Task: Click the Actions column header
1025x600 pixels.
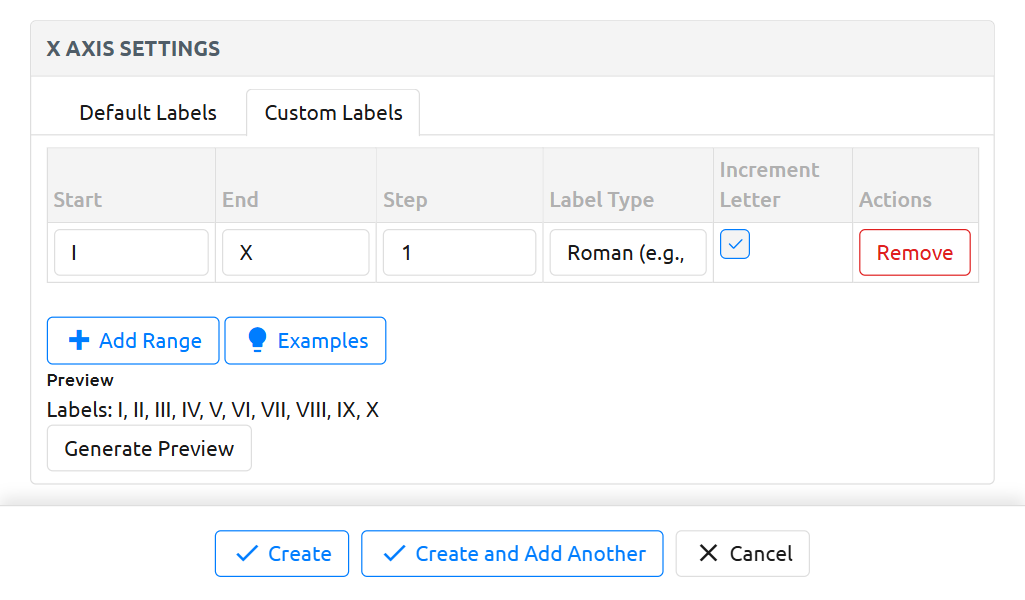Action: 895,200
